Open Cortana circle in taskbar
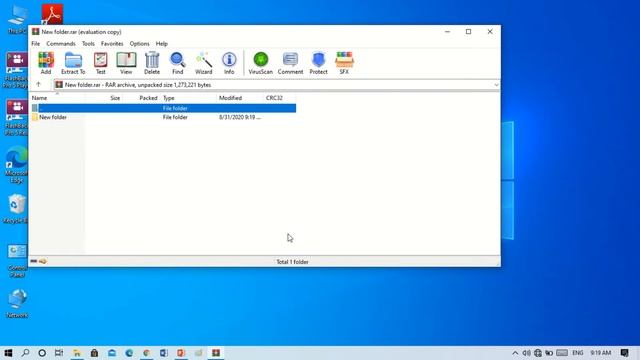 [x=42, y=353]
